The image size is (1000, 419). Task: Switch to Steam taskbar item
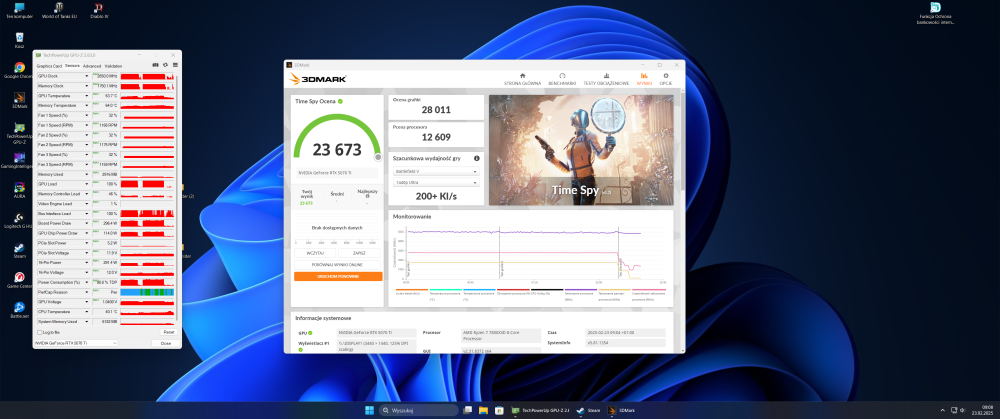pyautogui.click(x=589, y=410)
